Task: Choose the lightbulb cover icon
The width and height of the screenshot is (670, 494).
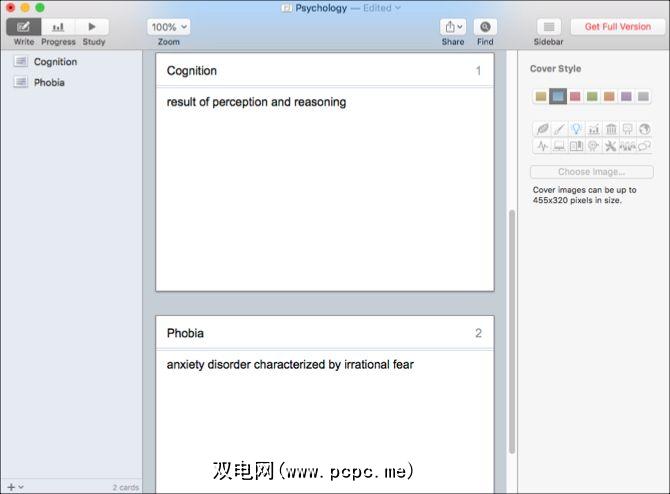Action: tap(576, 129)
